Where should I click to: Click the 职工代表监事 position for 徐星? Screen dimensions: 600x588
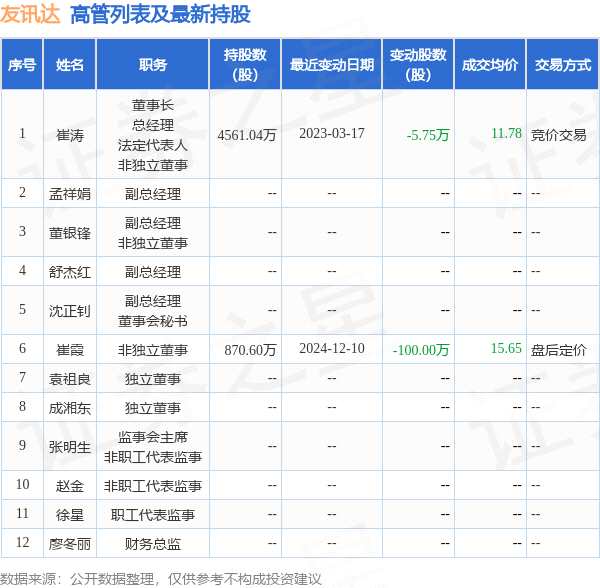[x=153, y=515]
